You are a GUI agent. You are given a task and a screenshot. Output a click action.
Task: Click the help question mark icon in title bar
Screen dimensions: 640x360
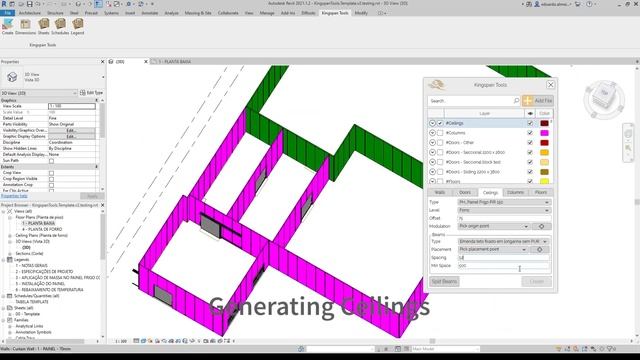coord(589,4)
